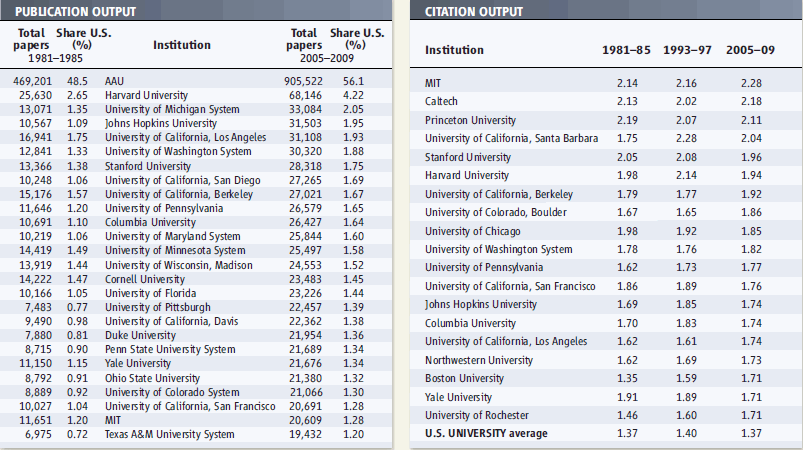Click Boston University
The height and width of the screenshot is (450, 803).
[x=464, y=378]
